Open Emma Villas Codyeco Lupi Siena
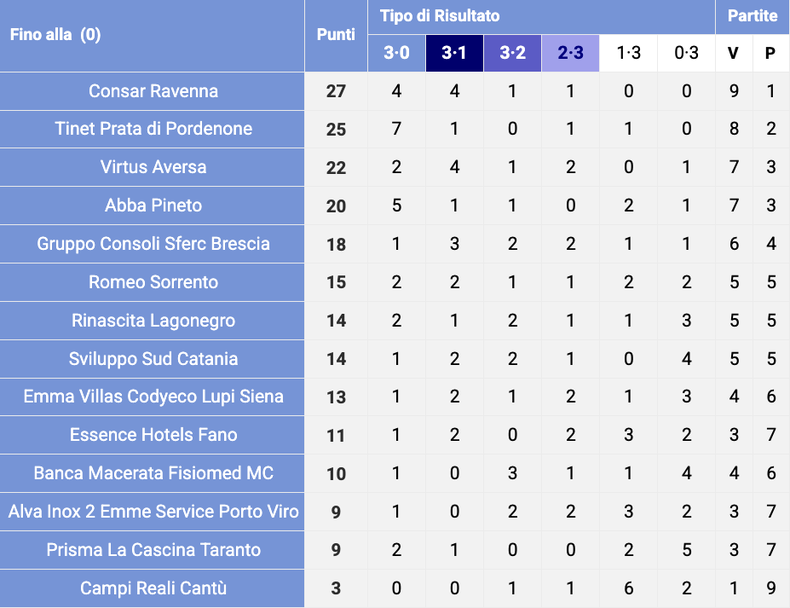790x608 pixels. click(153, 397)
